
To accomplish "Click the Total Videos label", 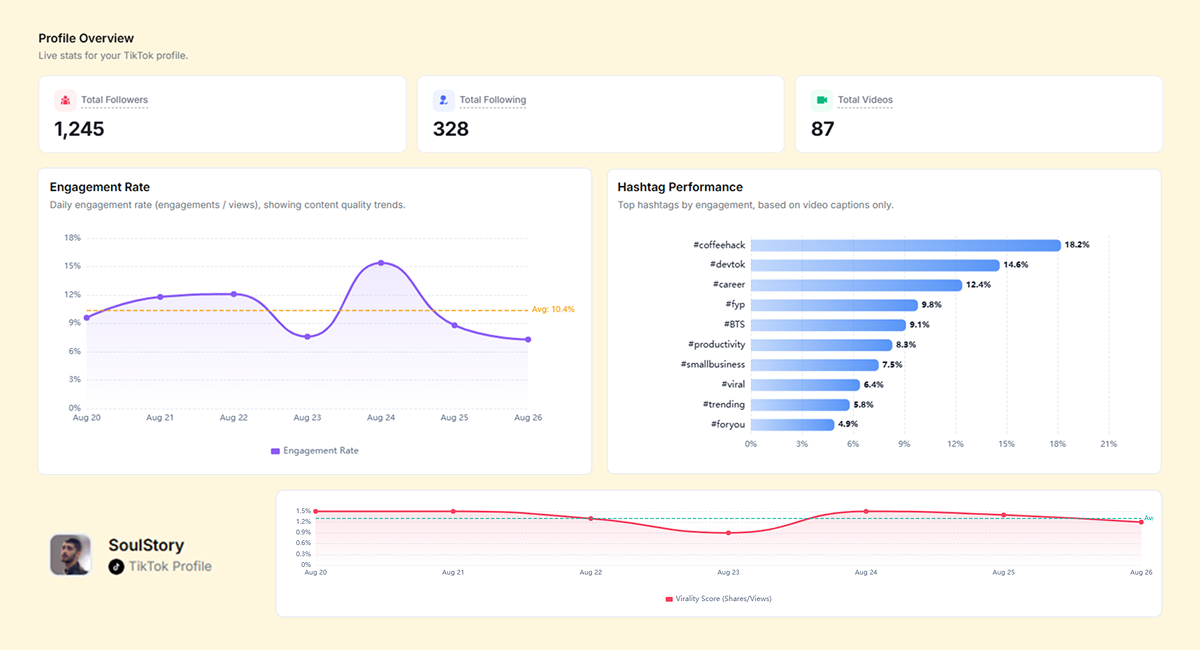I will click(865, 100).
